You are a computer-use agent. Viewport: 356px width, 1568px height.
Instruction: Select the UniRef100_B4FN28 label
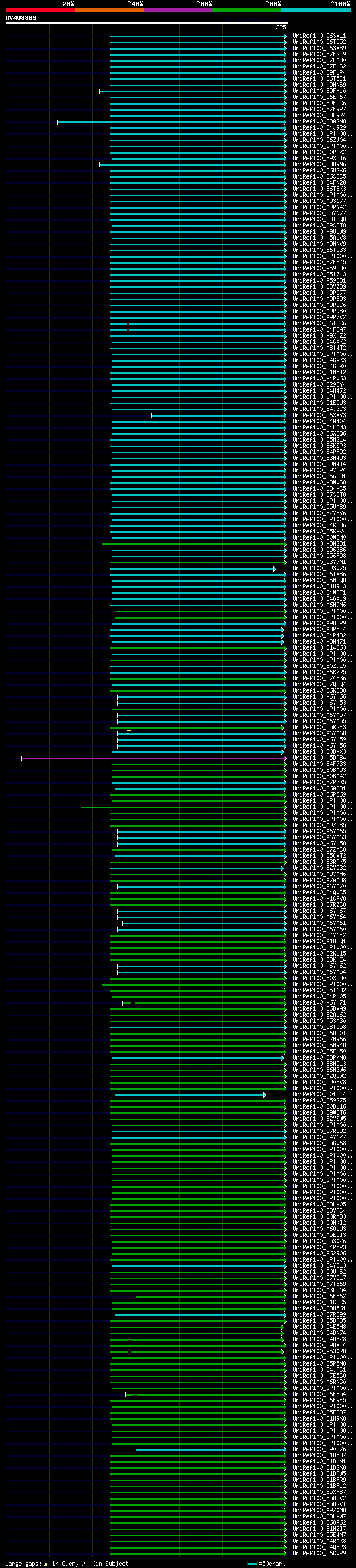319,182
